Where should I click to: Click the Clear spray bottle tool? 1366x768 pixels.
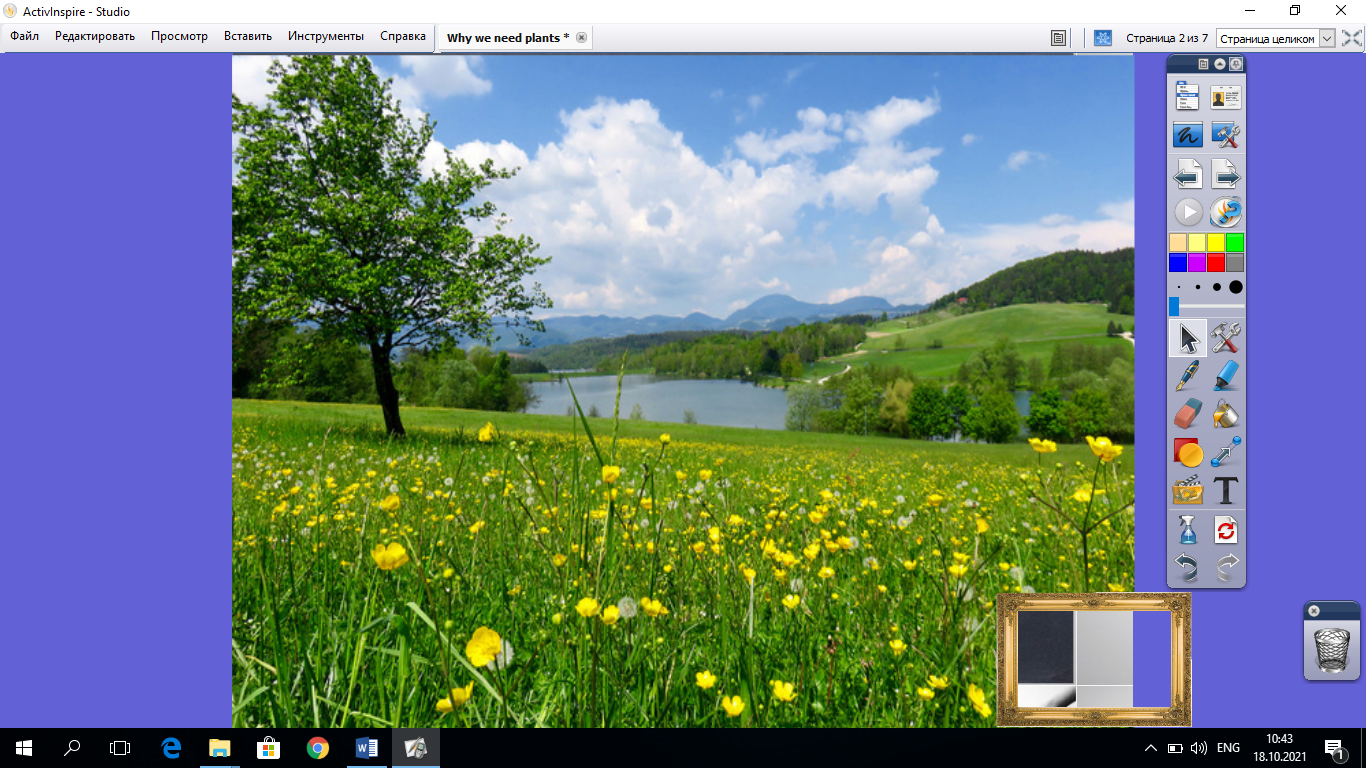[x=1187, y=529]
